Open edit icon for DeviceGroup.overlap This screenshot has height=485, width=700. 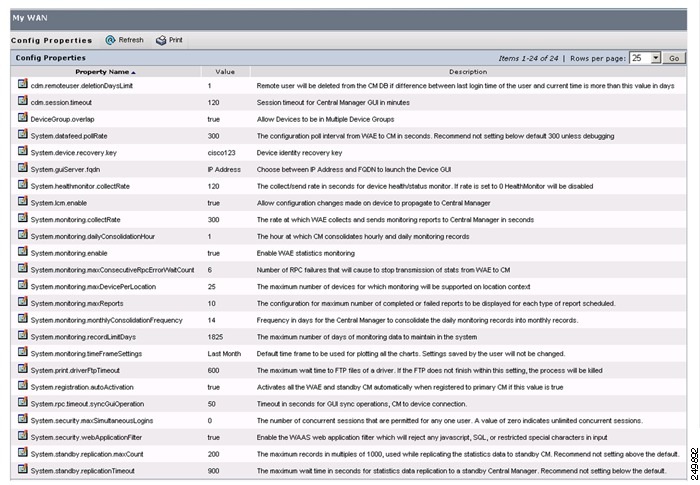[x=23, y=117]
